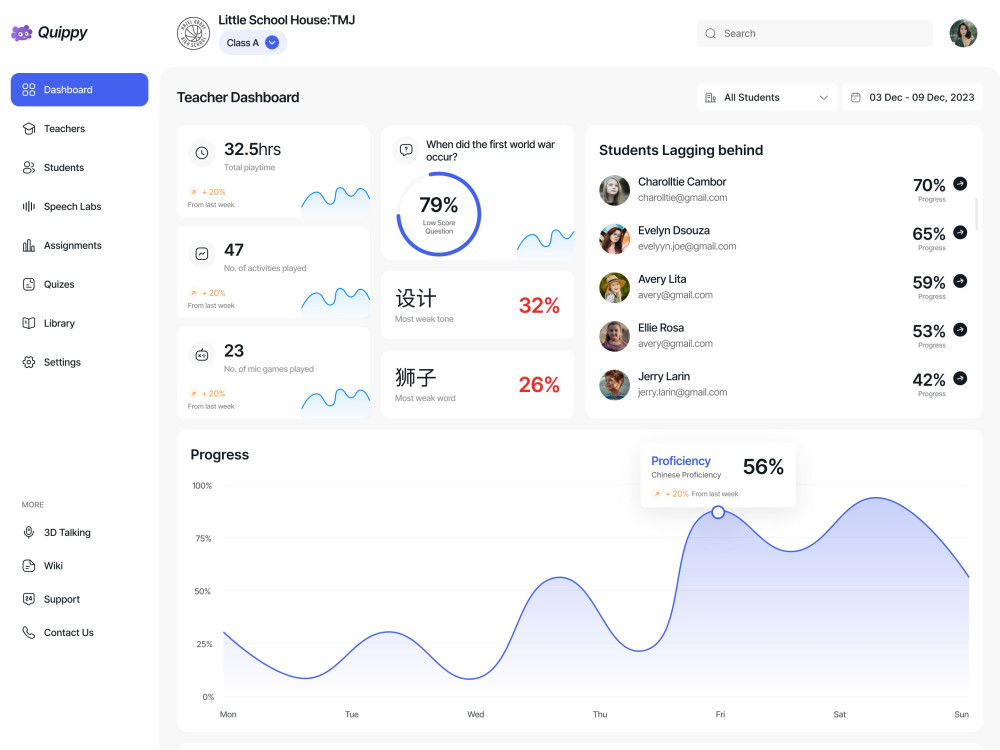The width and height of the screenshot is (1000, 750).
Task: Expand the Class A dropdown arrow
Action: [272, 43]
